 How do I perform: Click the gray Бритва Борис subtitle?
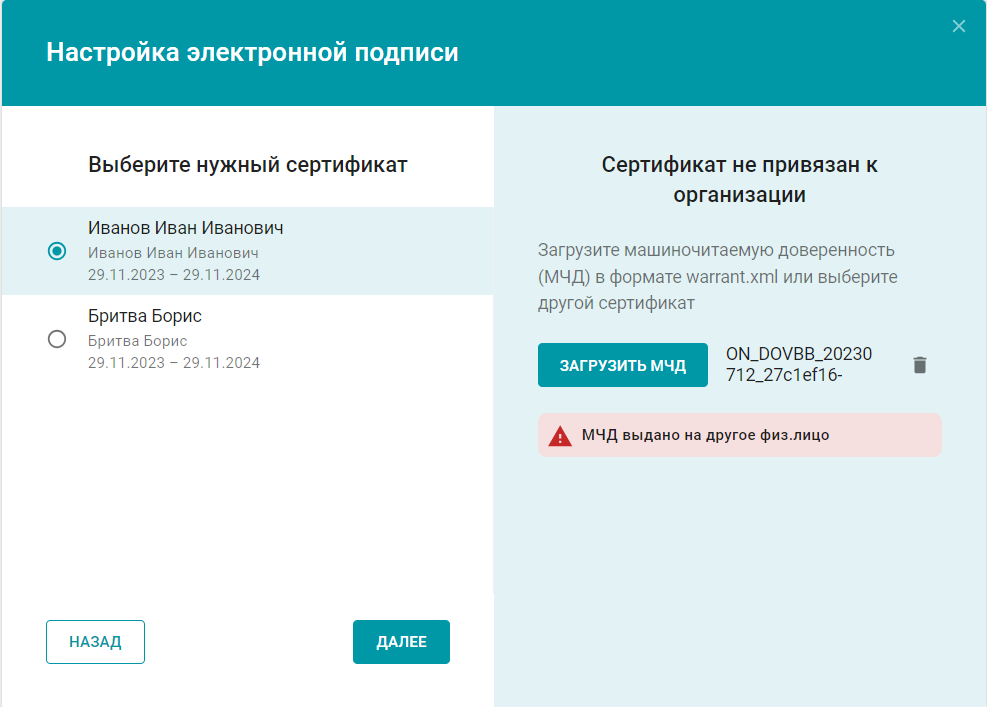tap(137, 341)
